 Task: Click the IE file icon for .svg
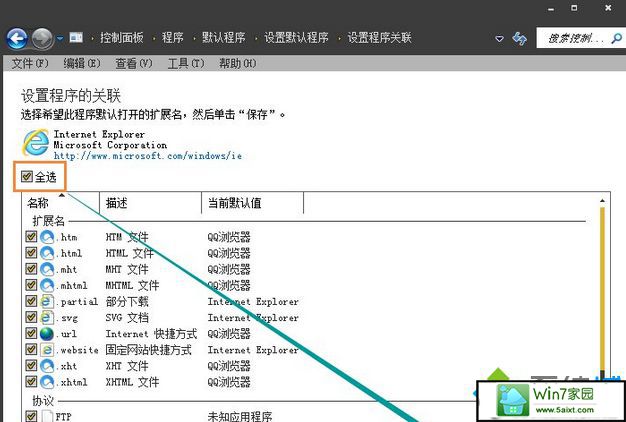pos(47,317)
